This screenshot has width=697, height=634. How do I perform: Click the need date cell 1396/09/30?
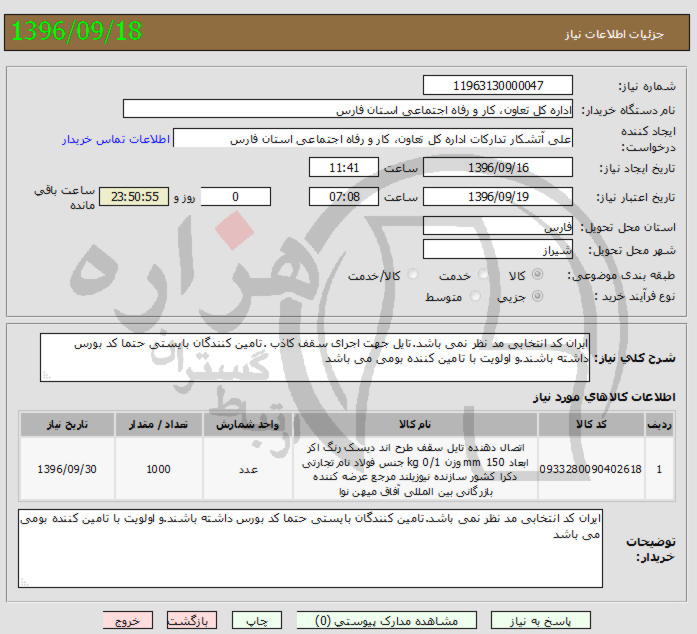tap(67, 469)
